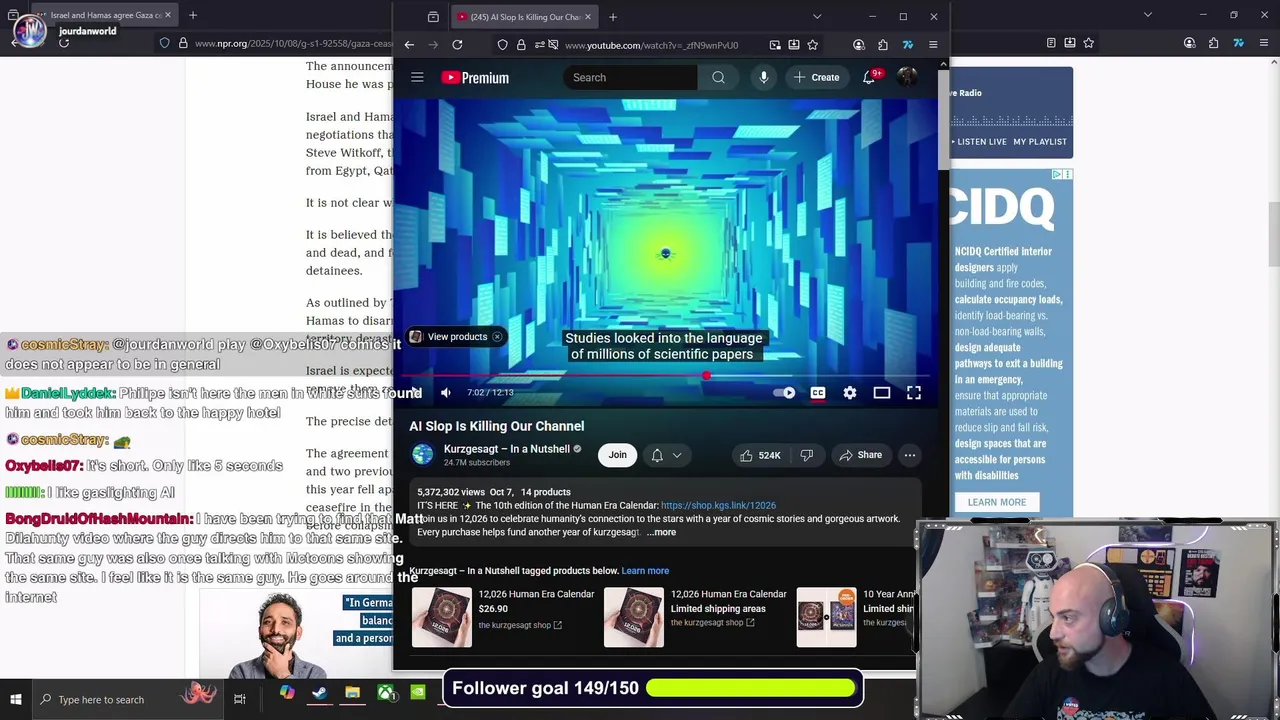Open YouTube guide hamburger menu
1280x720 pixels.
click(417, 77)
